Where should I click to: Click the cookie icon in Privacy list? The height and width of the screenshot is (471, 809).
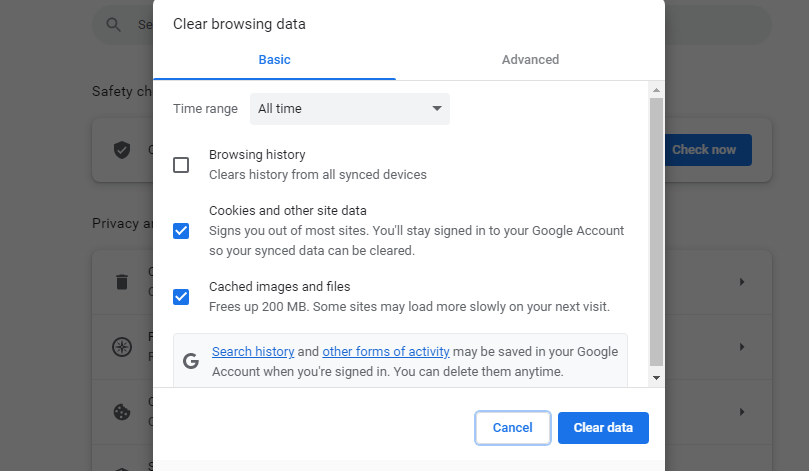coord(122,412)
